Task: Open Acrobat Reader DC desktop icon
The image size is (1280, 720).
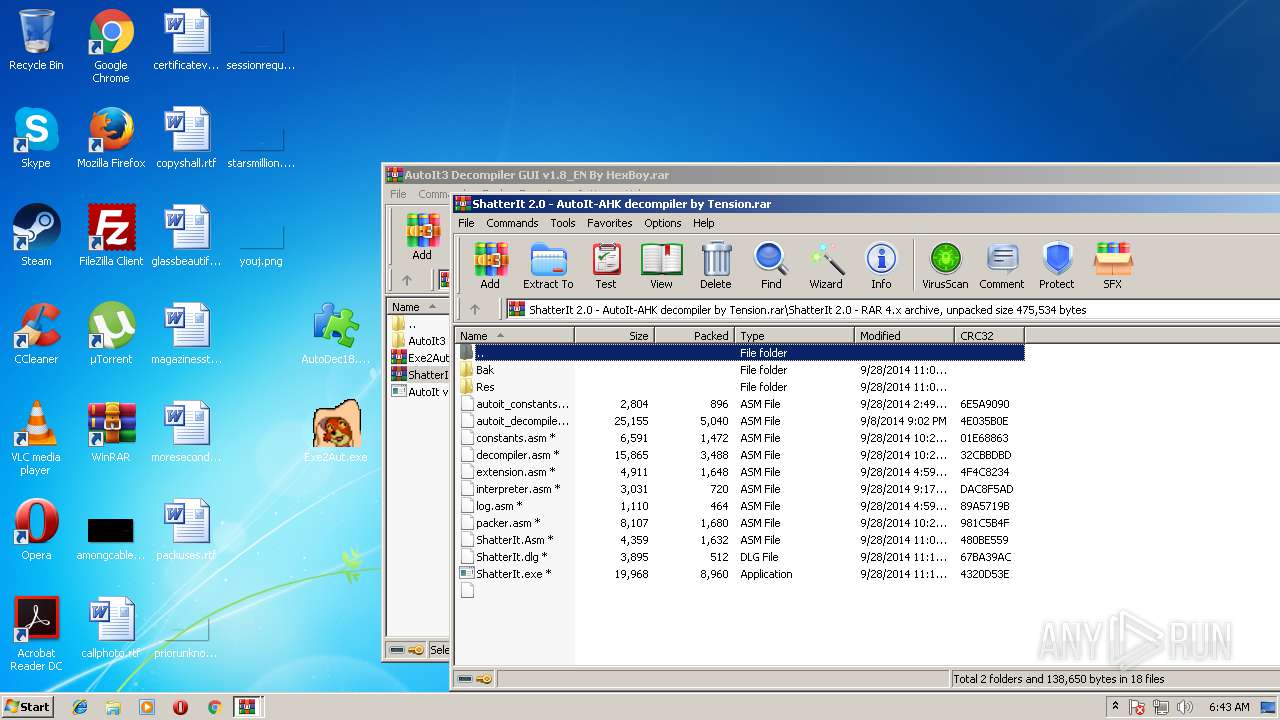Action: [36, 634]
